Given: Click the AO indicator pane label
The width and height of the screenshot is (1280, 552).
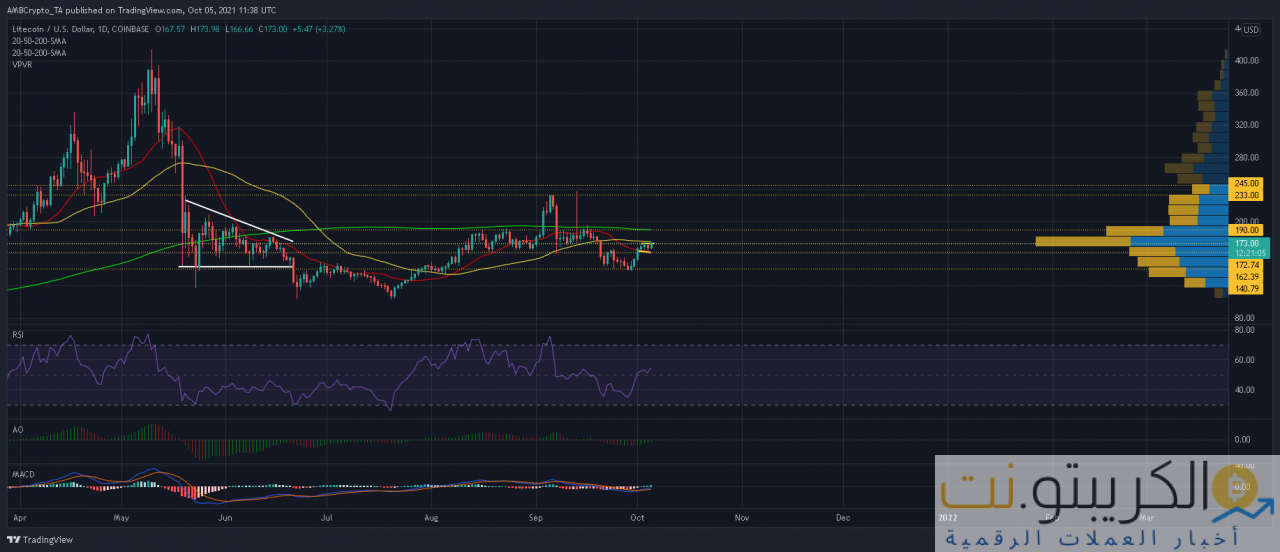Looking at the screenshot, I should click(x=17, y=429).
